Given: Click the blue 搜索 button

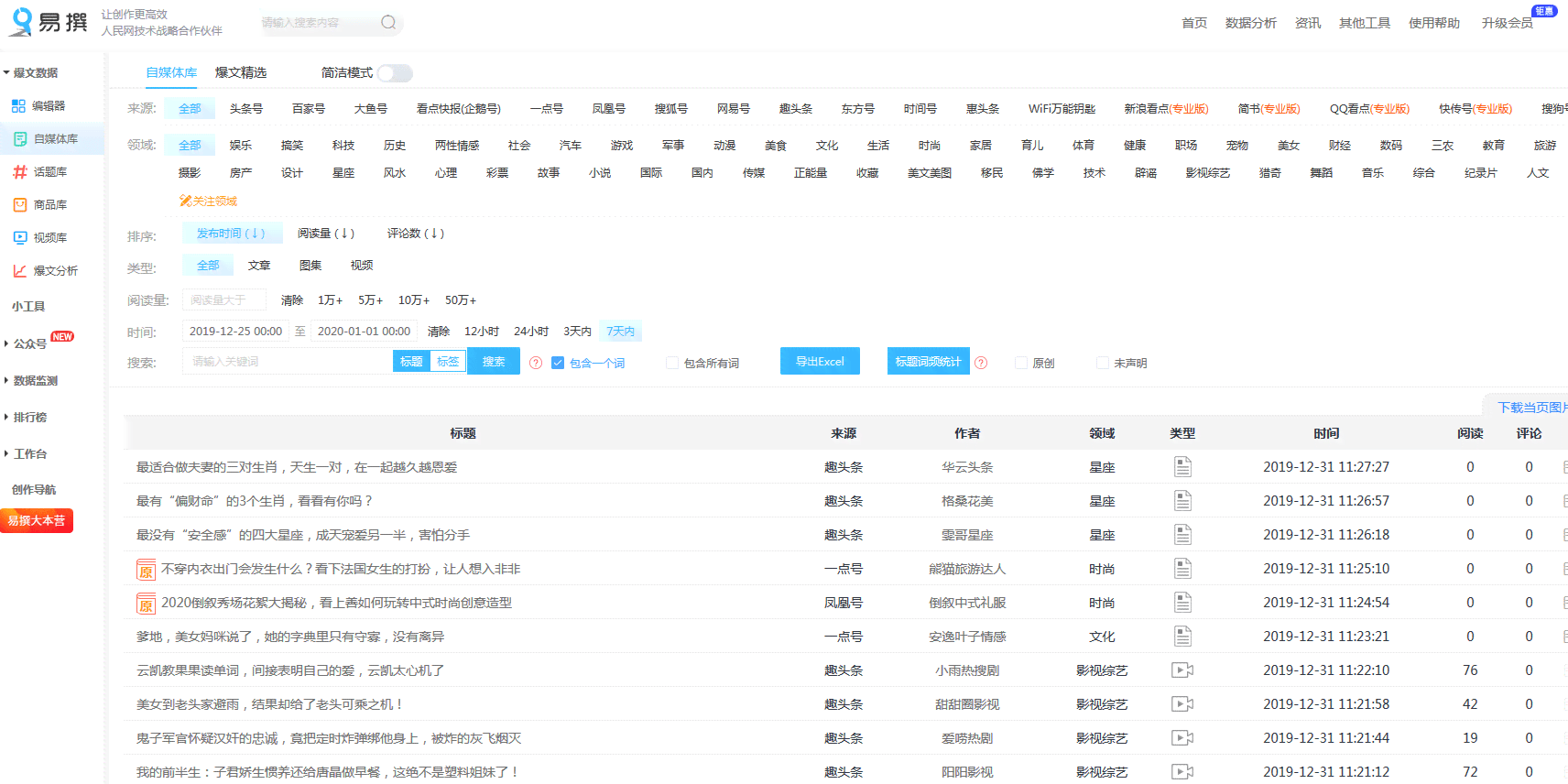Looking at the screenshot, I should pyautogui.click(x=494, y=362).
